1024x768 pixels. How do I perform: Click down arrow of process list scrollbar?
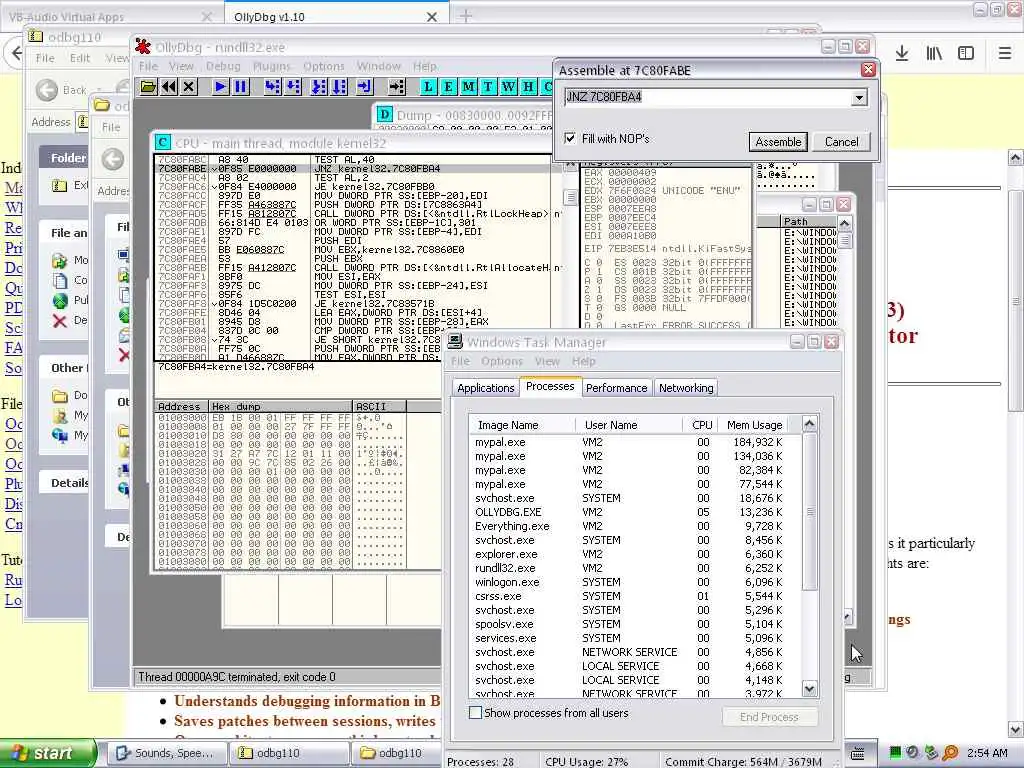(809, 688)
